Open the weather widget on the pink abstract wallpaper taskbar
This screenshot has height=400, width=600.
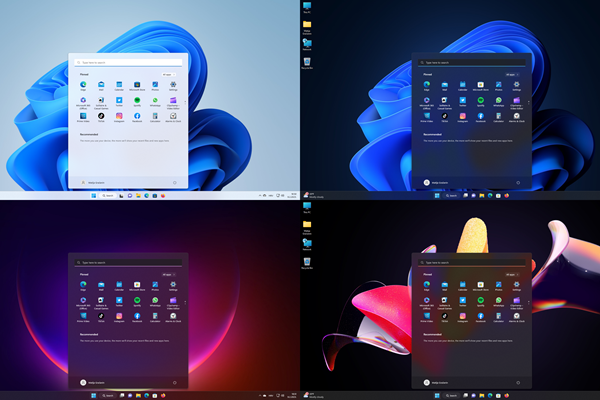(x=313, y=395)
